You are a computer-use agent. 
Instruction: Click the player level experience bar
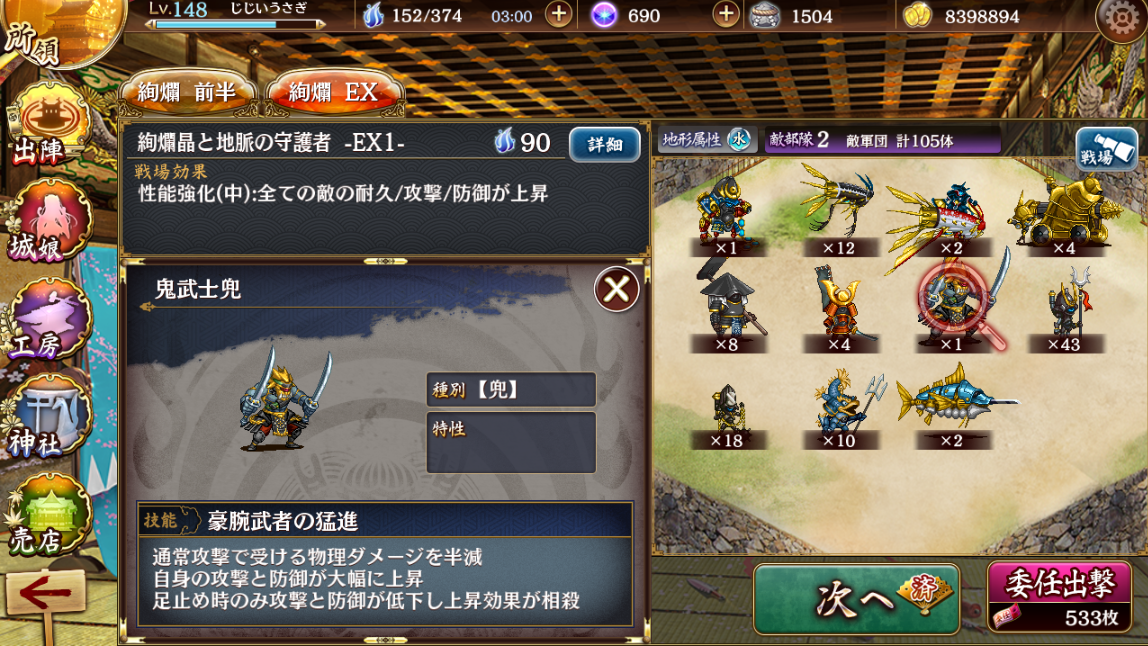coord(234,25)
